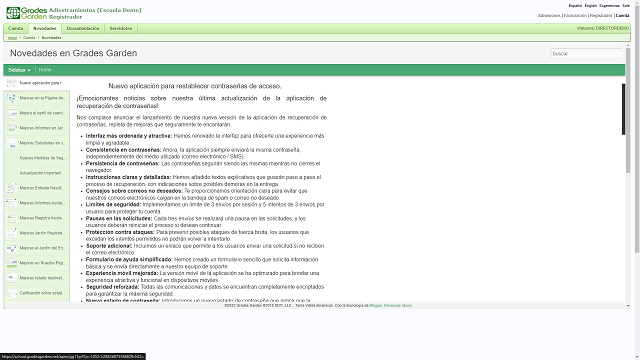Click the Denunciar abuso footer link
Image resolution: width=640 pixels, height=360 pixels.
click(398, 305)
